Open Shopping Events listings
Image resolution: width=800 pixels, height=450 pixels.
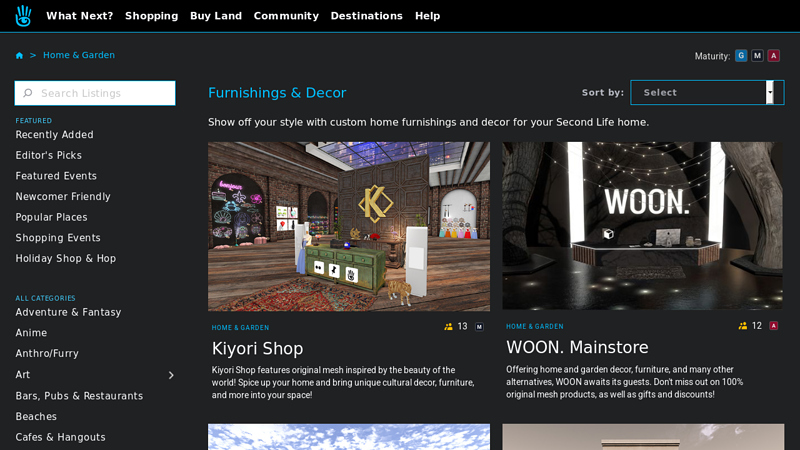pos(58,238)
